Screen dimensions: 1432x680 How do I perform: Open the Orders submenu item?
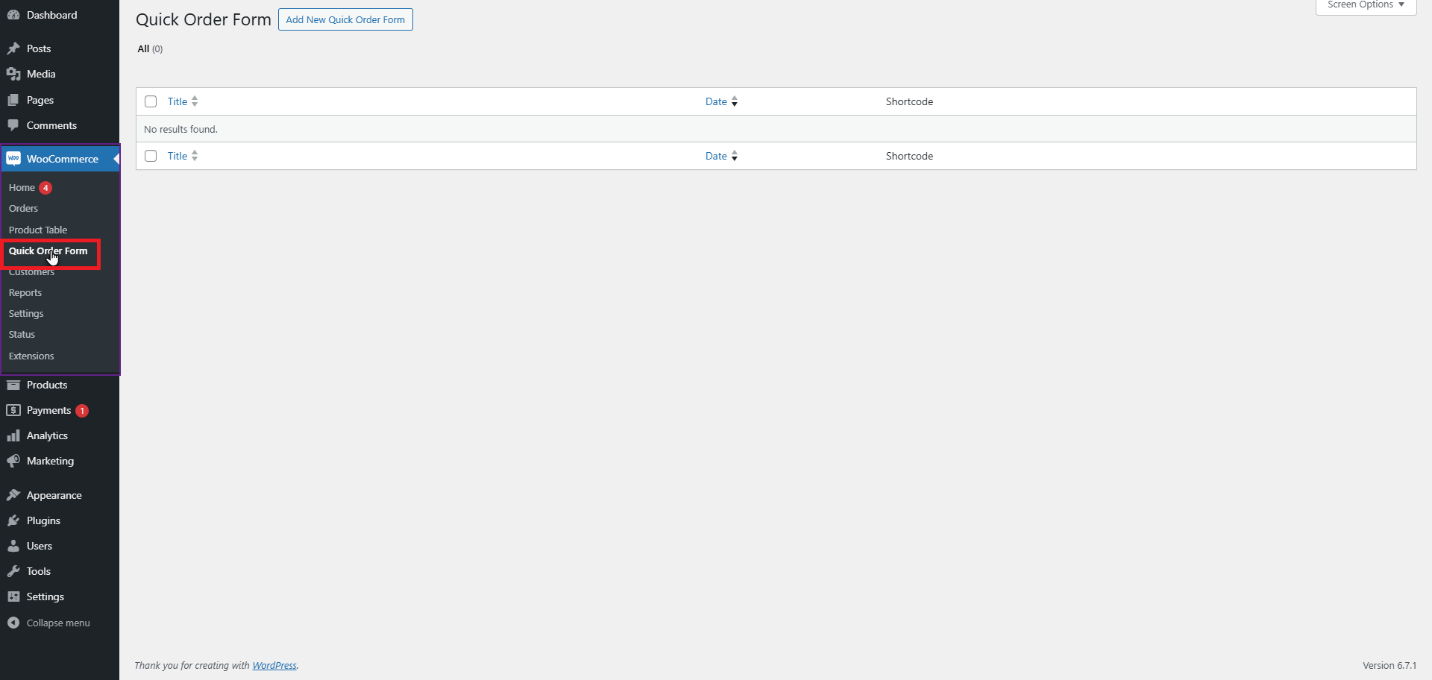(23, 208)
